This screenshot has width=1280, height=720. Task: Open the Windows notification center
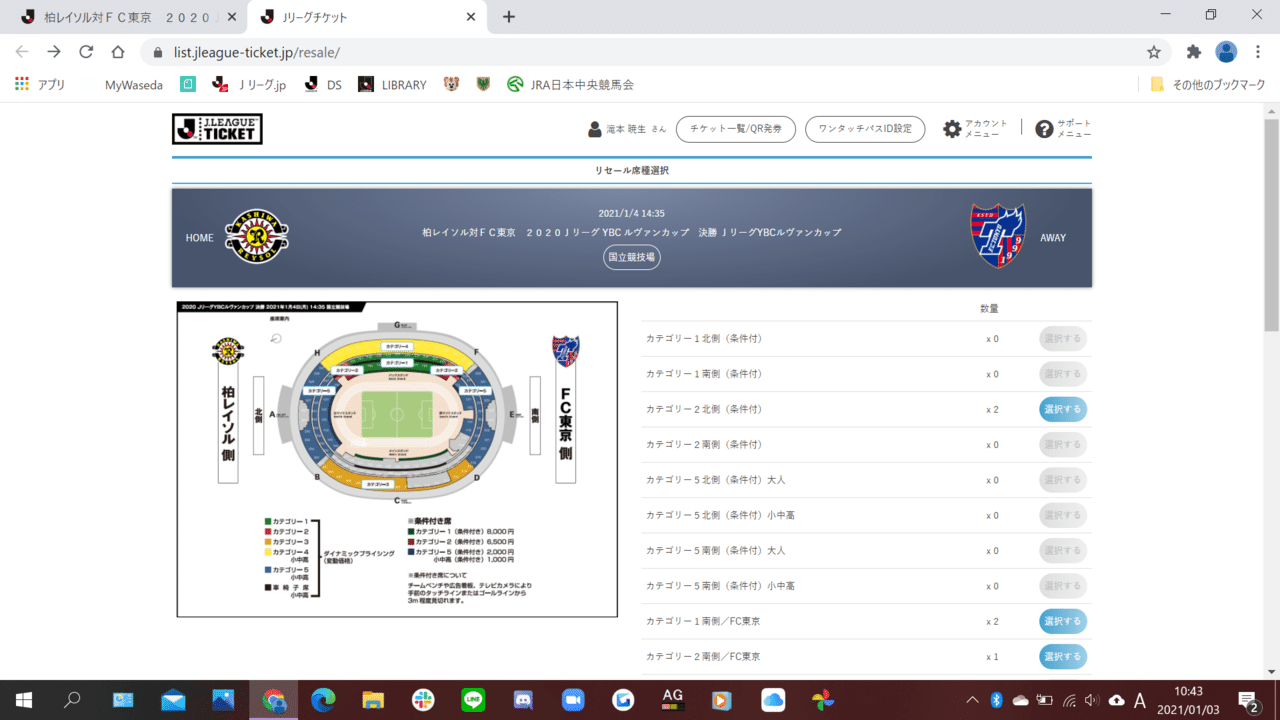(1248, 699)
